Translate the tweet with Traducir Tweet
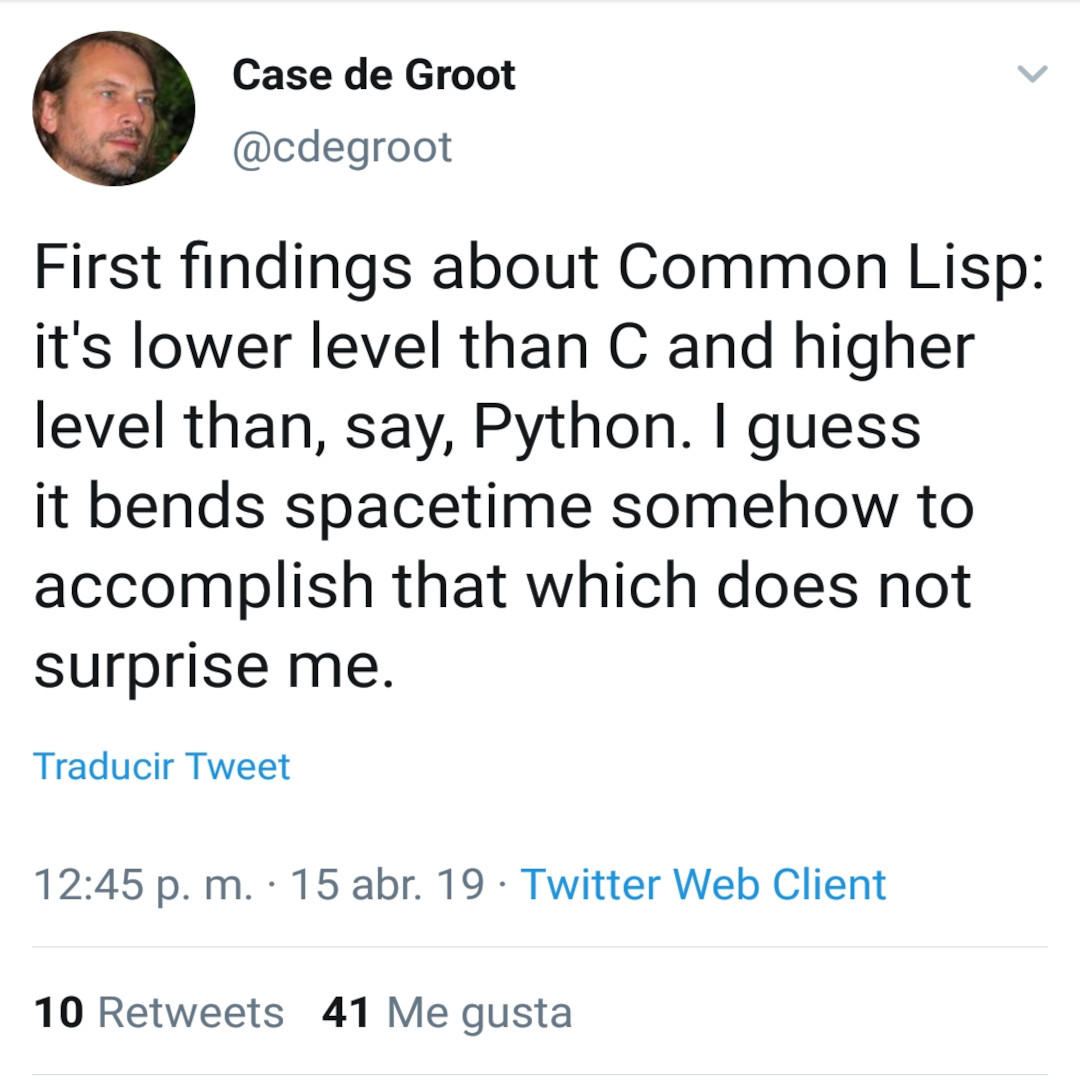 (x=161, y=766)
